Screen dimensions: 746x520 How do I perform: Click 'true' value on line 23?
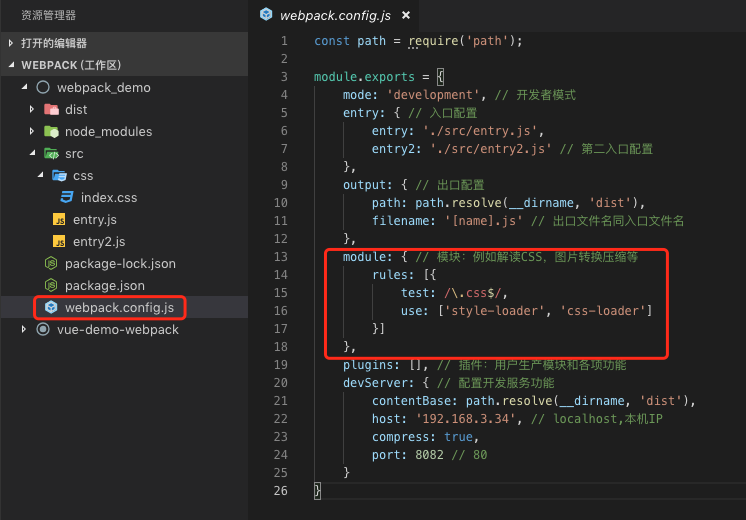click(458, 437)
